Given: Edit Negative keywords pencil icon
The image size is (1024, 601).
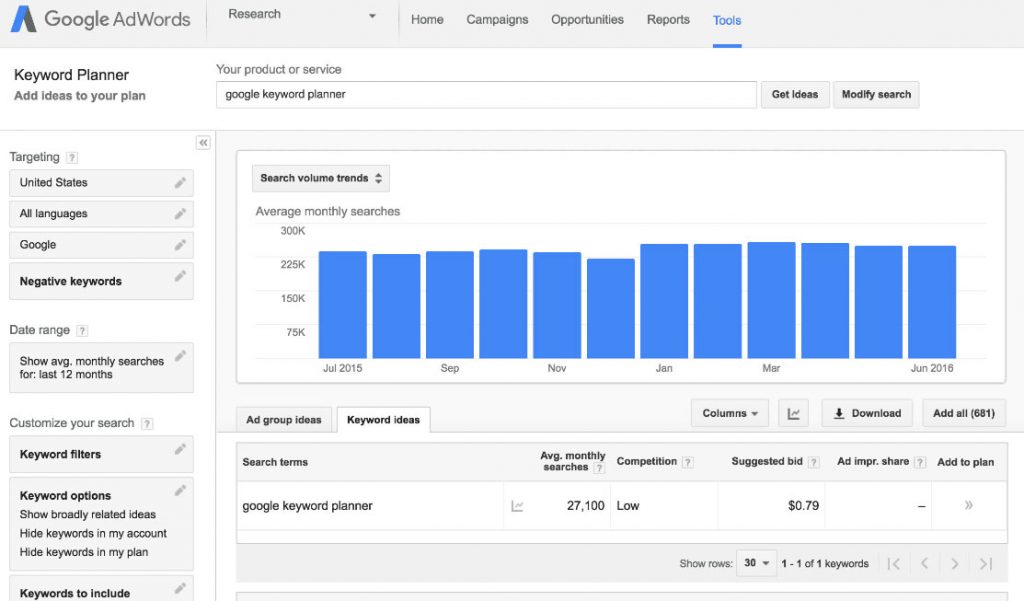Looking at the screenshot, I should [x=180, y=276].
